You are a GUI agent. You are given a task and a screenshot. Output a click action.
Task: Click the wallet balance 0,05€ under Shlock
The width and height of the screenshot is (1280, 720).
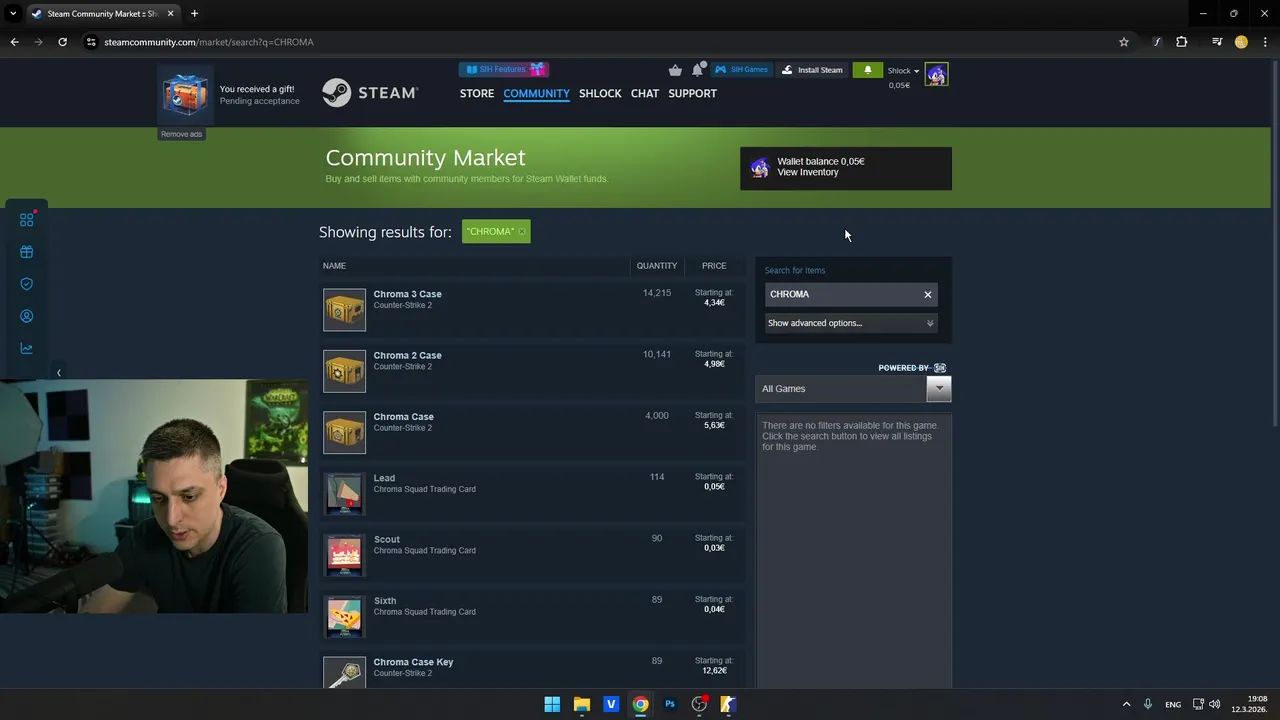click(899, 86)
